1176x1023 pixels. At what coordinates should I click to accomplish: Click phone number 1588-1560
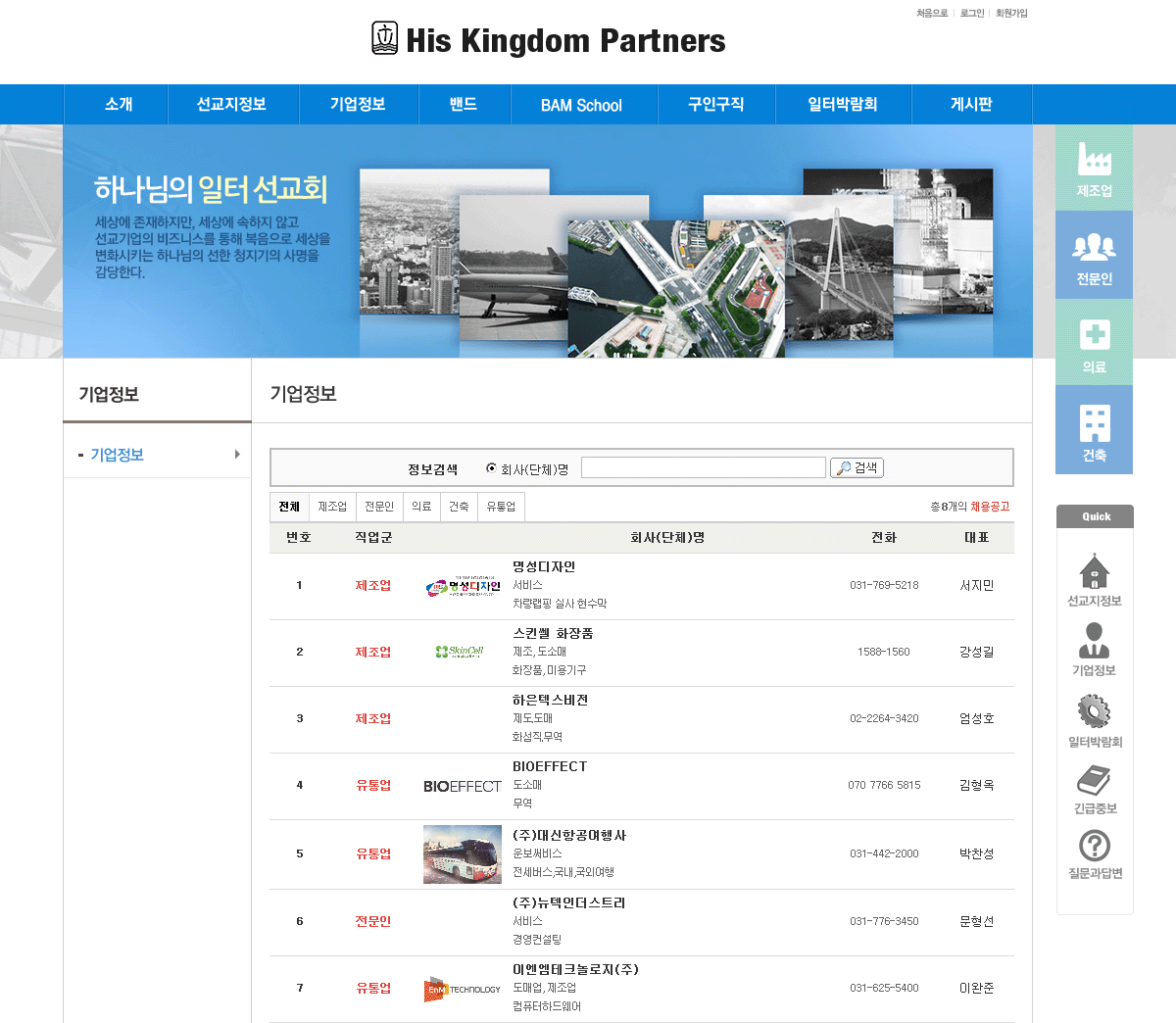(x=884, y=653)
